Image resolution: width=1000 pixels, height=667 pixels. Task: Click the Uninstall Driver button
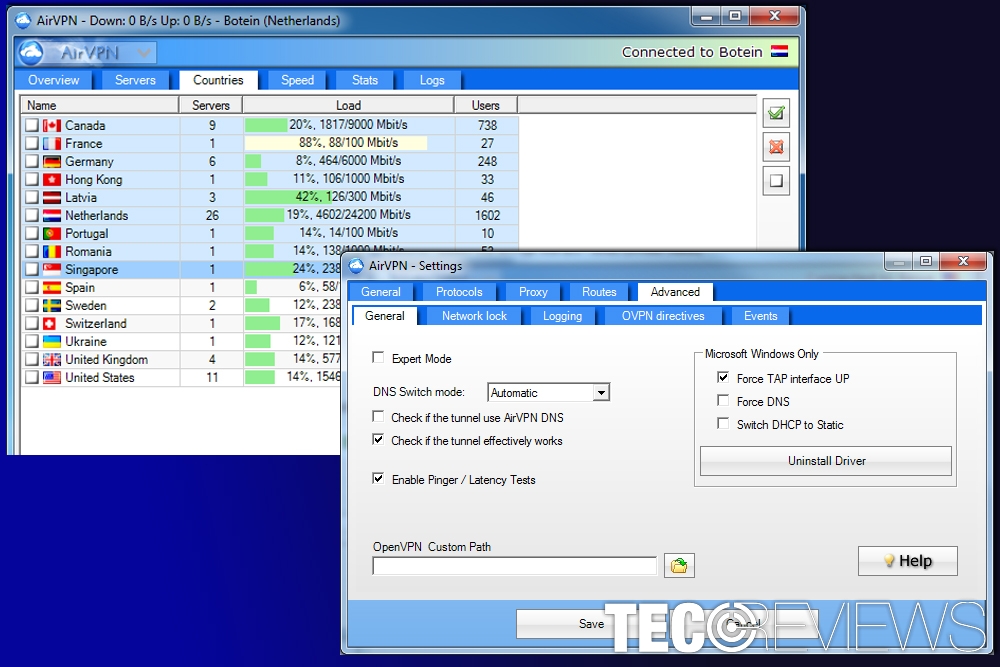[827, 461]
